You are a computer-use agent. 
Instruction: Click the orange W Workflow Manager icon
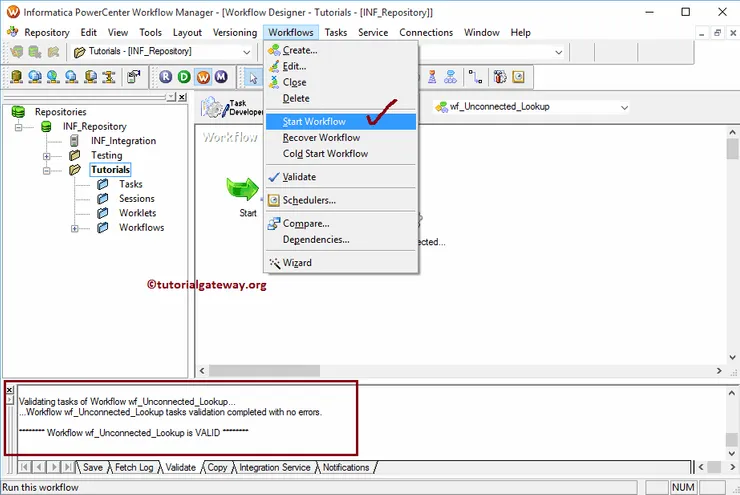[203, 77]
